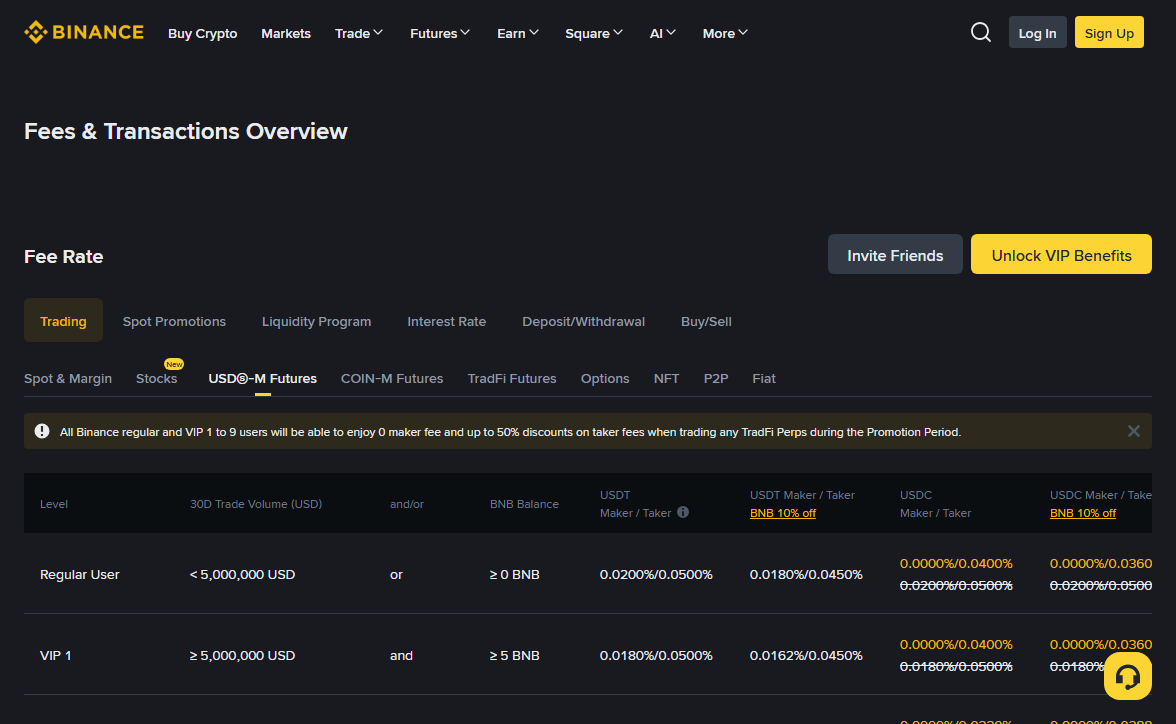Screen dimensions: 1176x724
Task: Click the Binance logo
Action: [84, 32]
